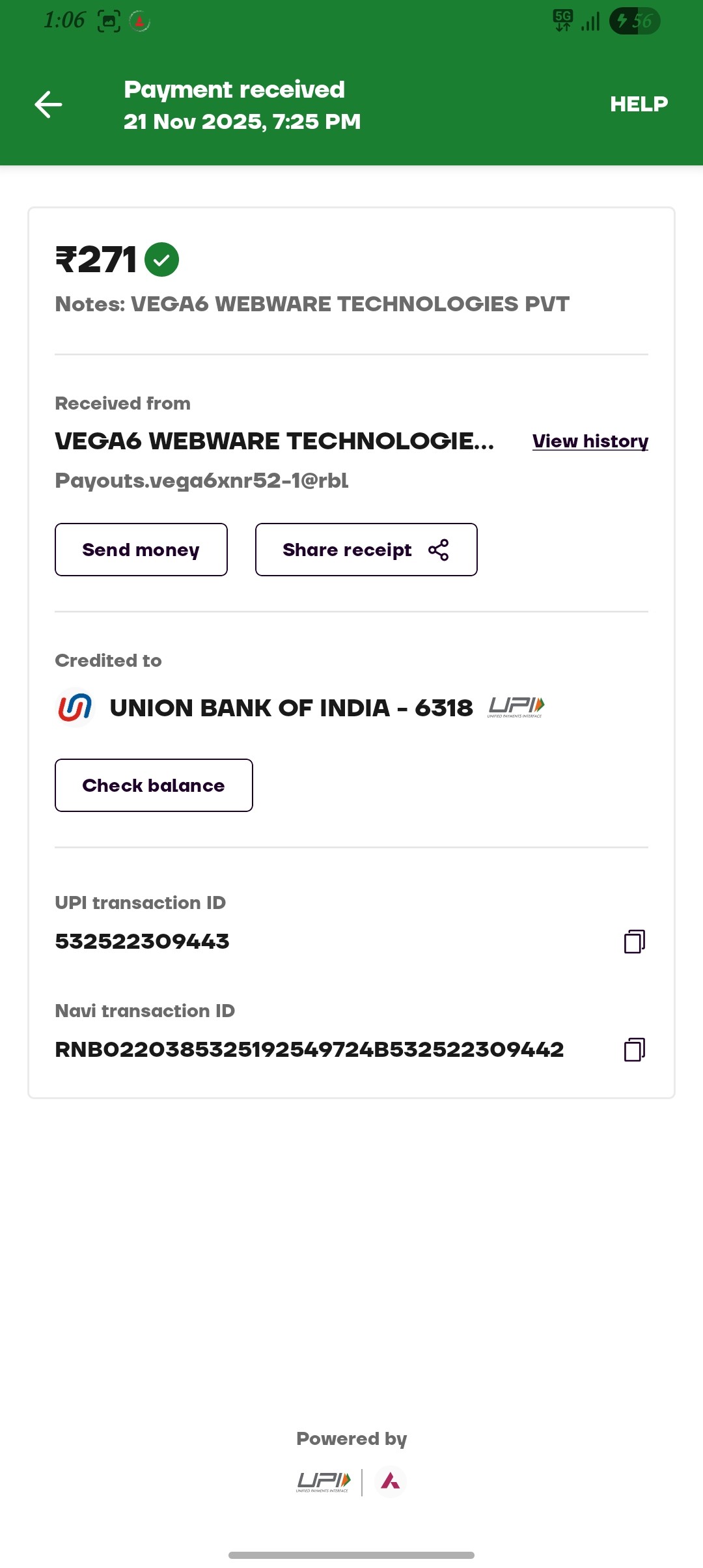The width and height of the screenshot is (703, 1568).
Task: Tap the ₹271 amount text
Action: coord(96,260)
